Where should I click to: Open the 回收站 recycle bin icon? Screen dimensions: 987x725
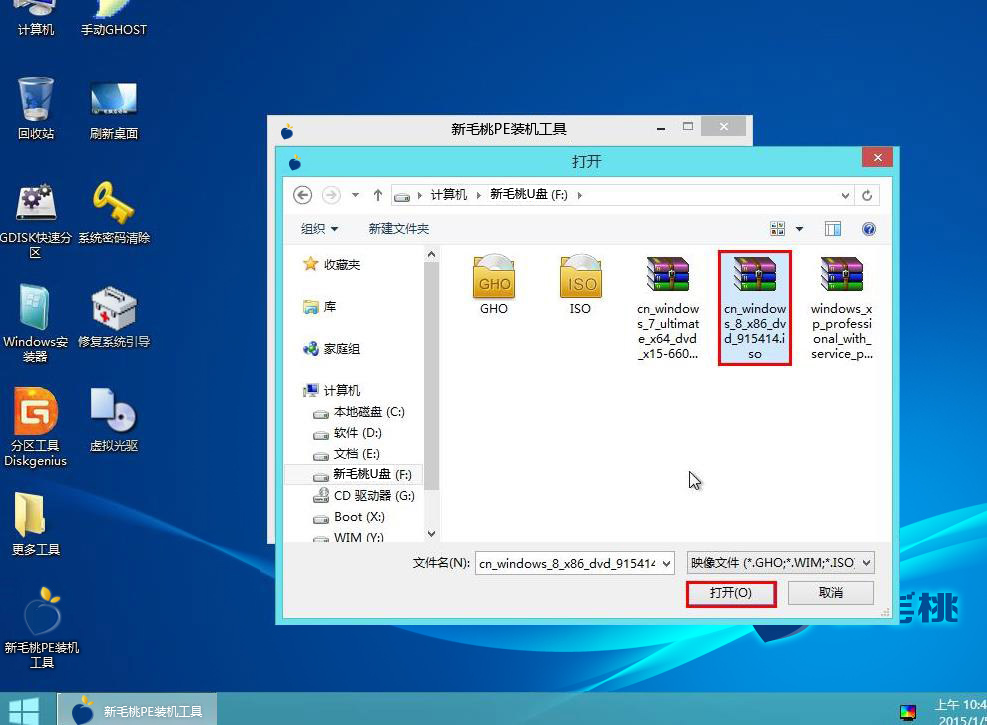[x=35, y=108]
